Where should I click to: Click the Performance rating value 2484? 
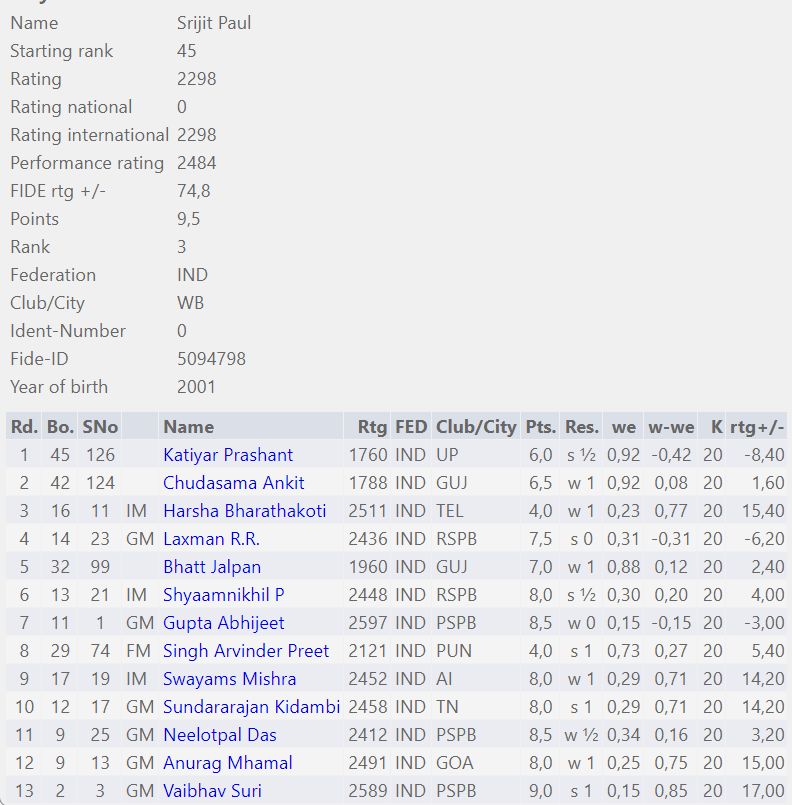[x=196, y=163]
